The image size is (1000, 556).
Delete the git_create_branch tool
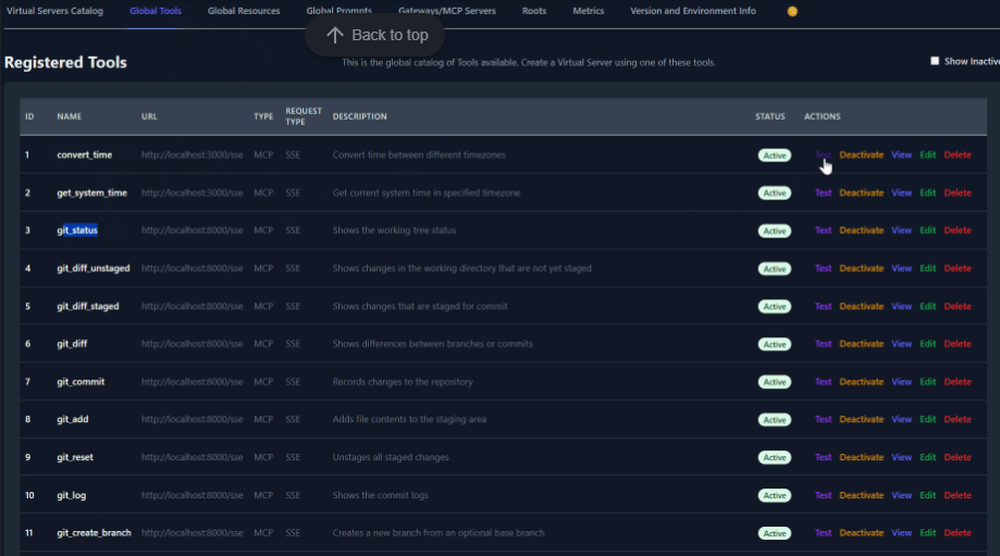(x=957, y=532)
